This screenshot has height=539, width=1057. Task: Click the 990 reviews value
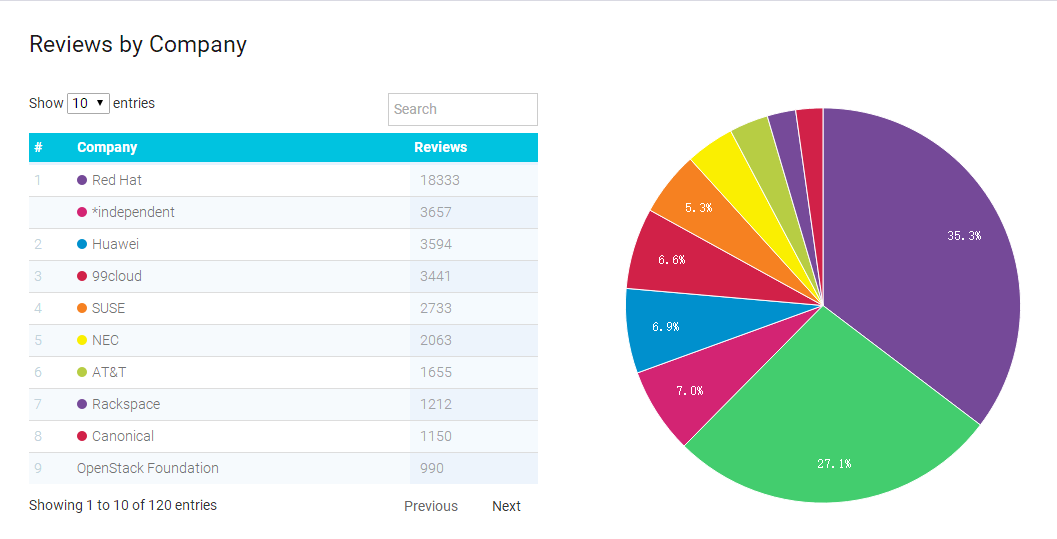tap(431, 468)
